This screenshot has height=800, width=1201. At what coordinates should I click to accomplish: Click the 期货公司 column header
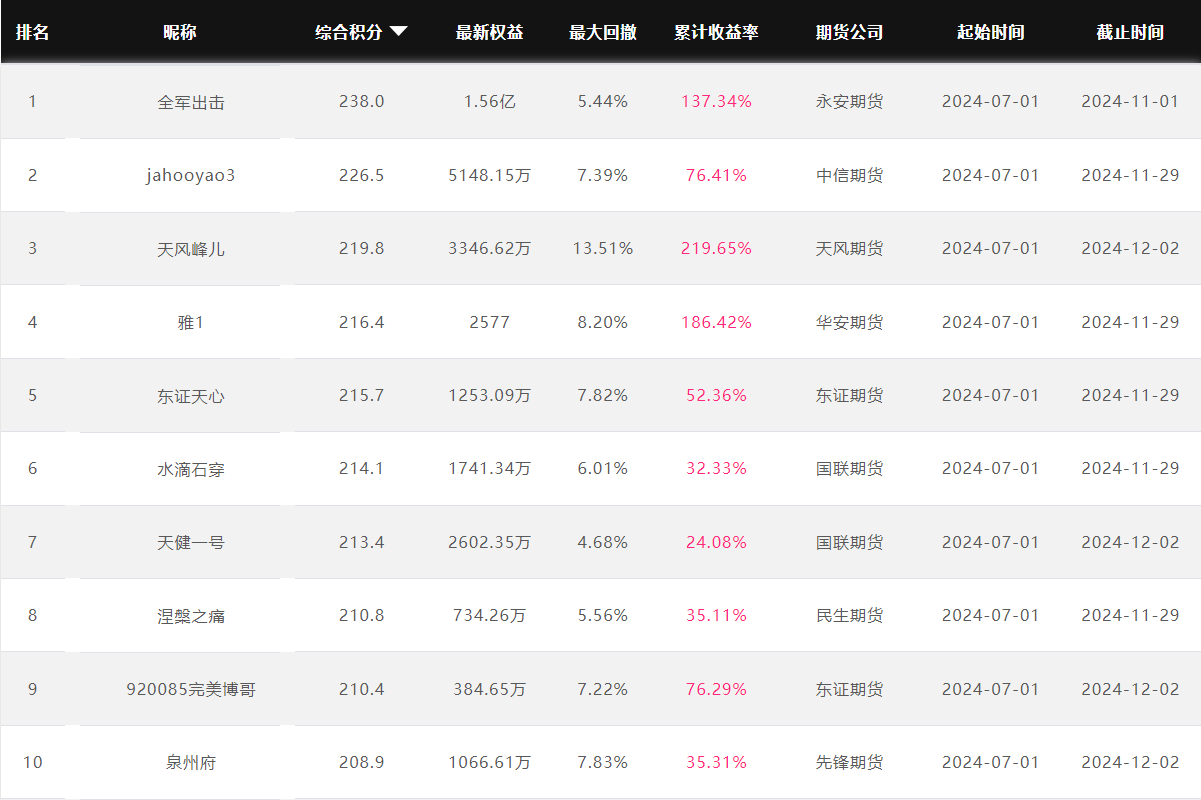849,32
